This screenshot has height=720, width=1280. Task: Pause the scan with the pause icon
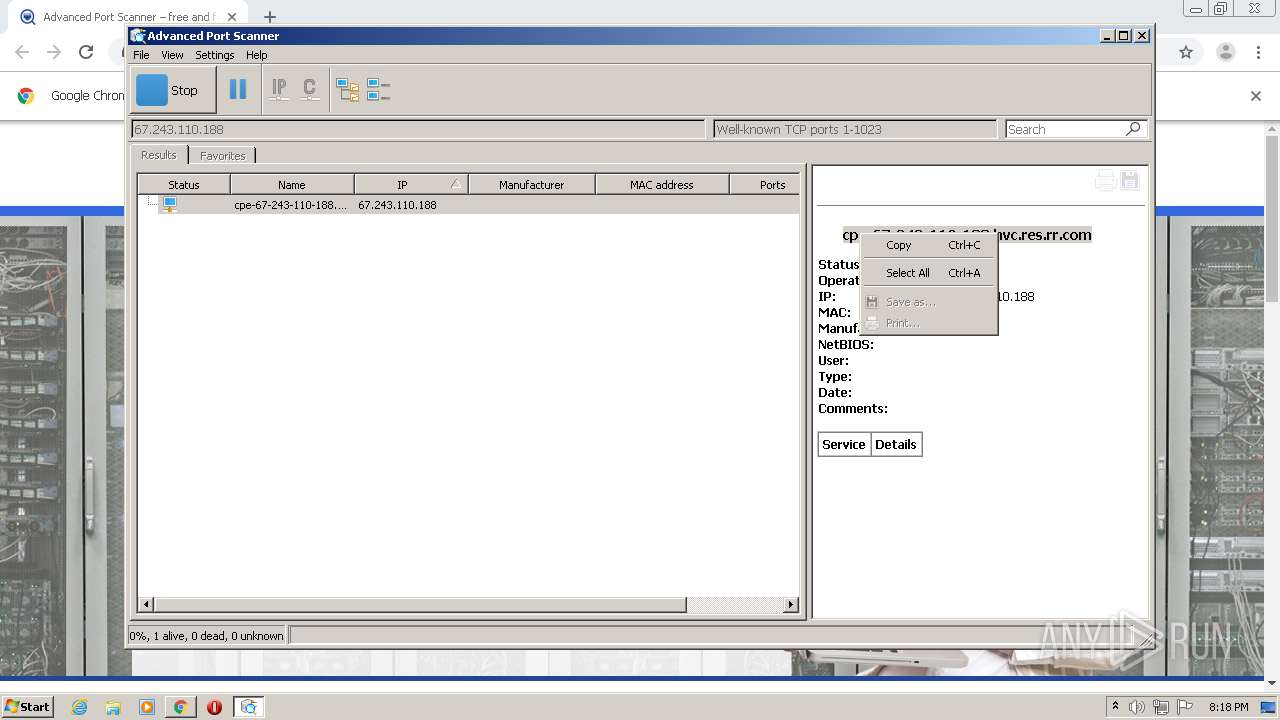[x=238, y=90]
